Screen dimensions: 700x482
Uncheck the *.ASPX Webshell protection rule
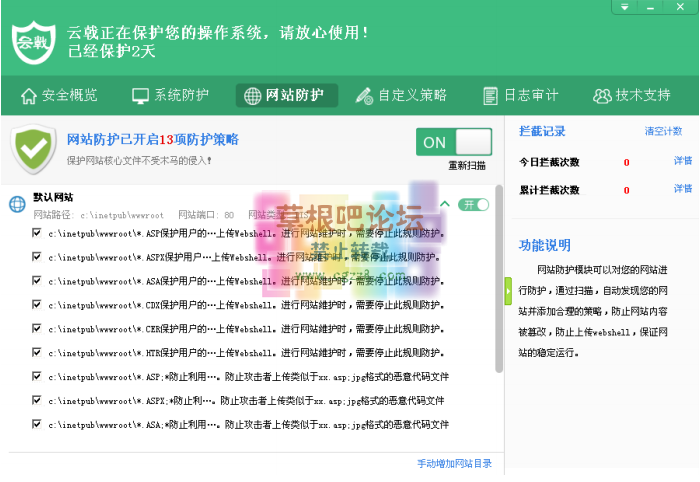point(37,257)
